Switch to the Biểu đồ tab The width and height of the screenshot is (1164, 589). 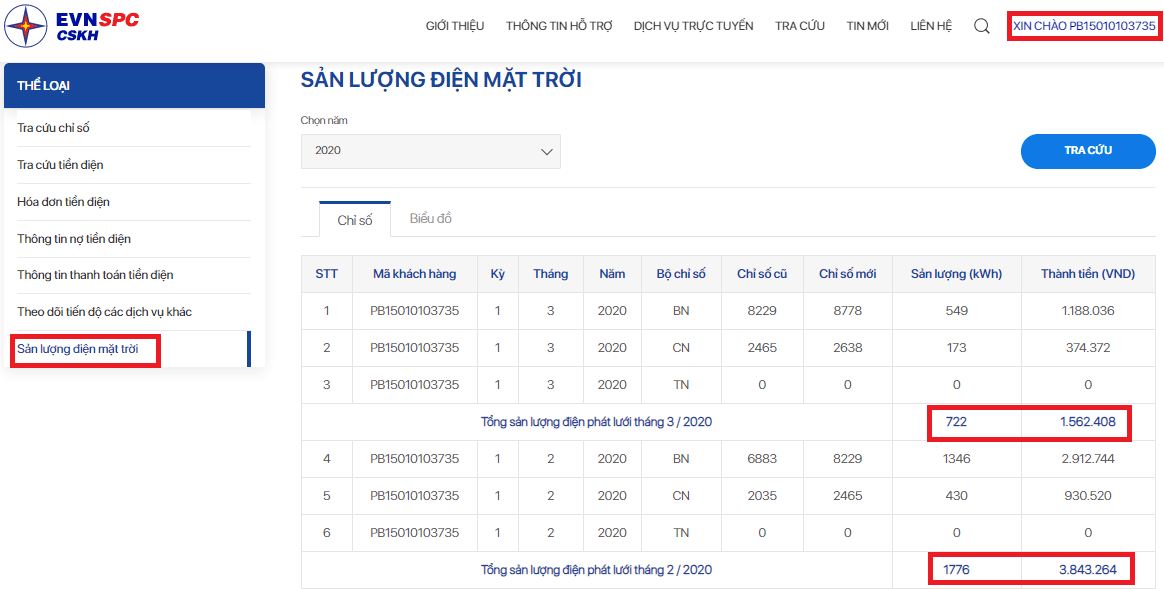coord(431,219)
